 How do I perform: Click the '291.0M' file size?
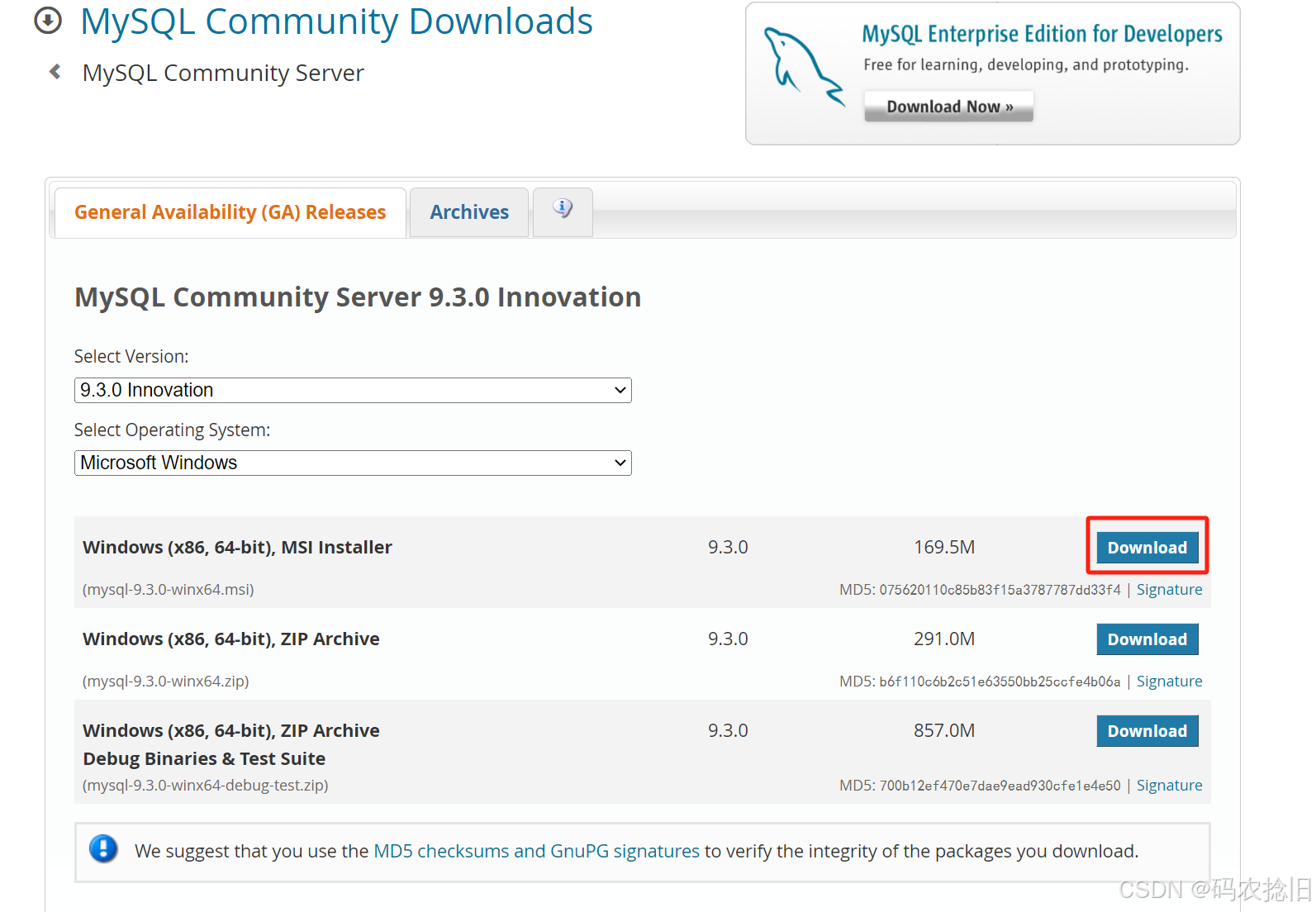coord(944,639)
